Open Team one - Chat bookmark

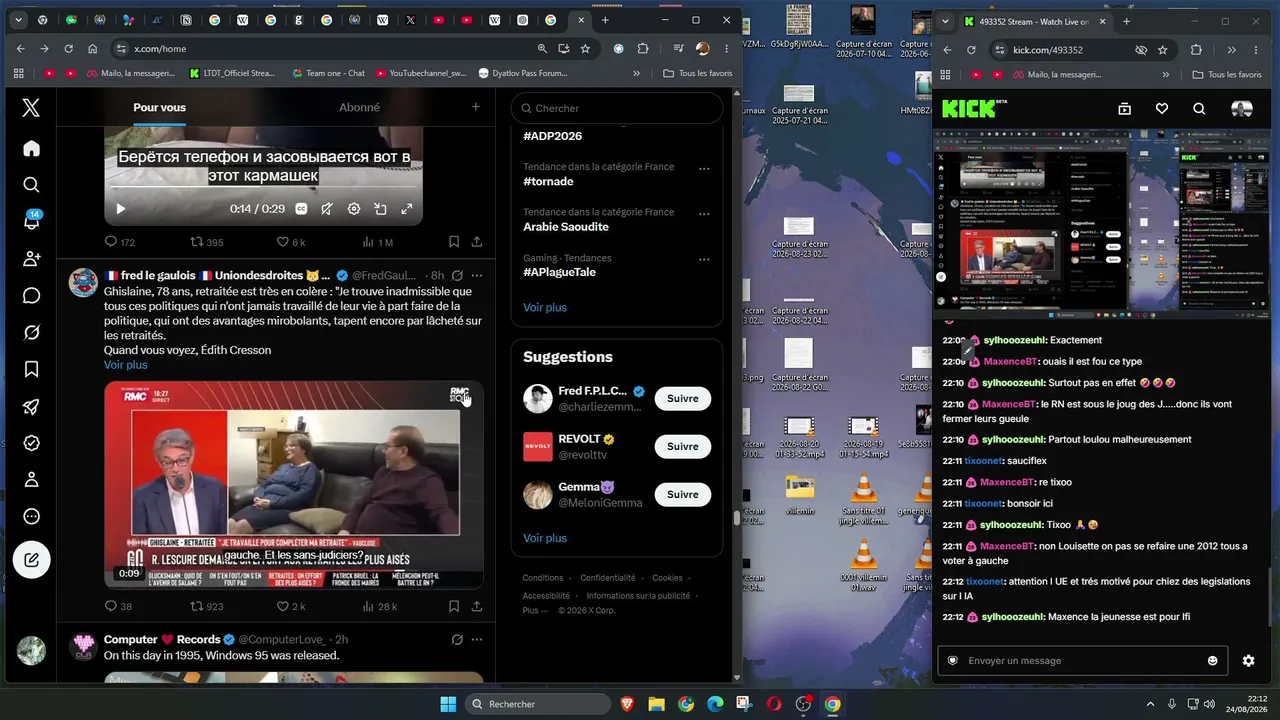328,73
